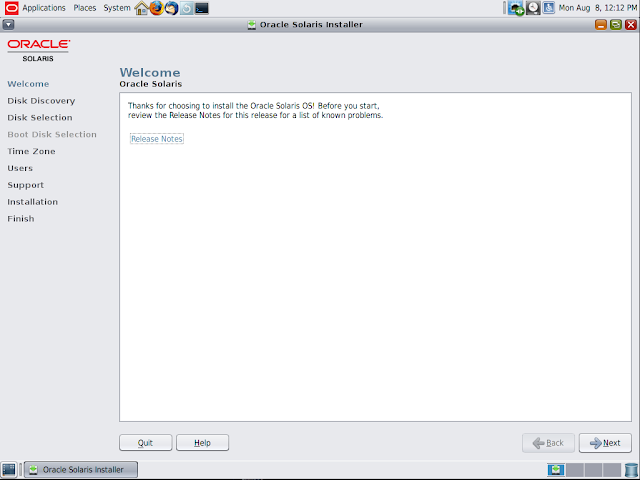Open the Places menu
Image resolution: width=640 pixels, height=480 pixels.
pos(84,8)
